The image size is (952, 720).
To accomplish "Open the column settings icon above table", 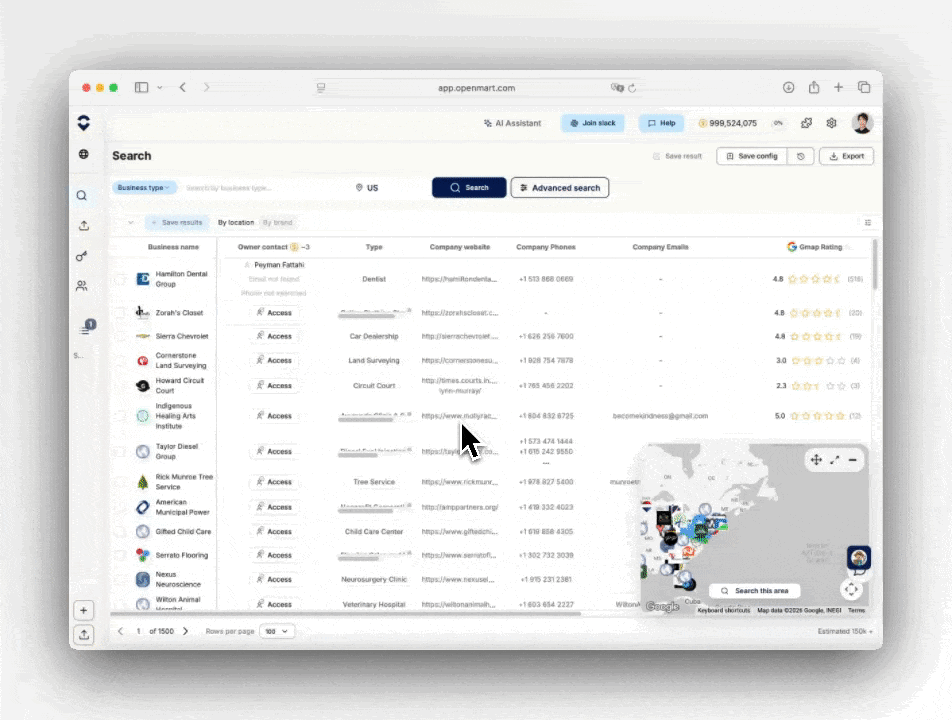I will [x=868, y=223].
